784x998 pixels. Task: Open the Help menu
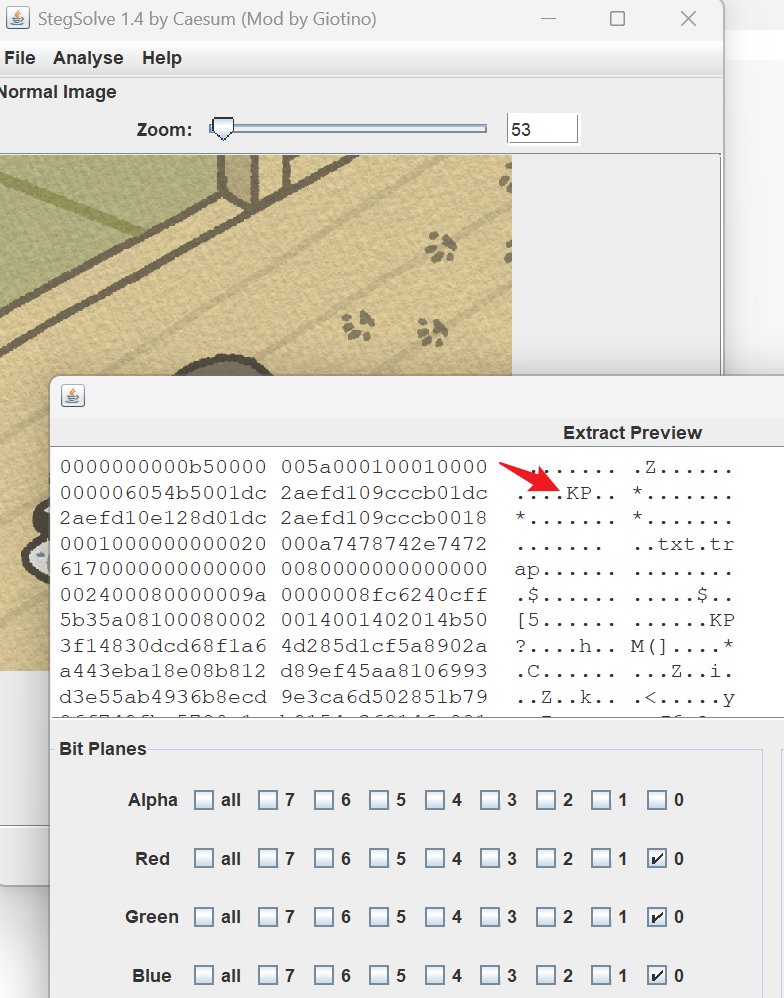(x=161, y=58)
